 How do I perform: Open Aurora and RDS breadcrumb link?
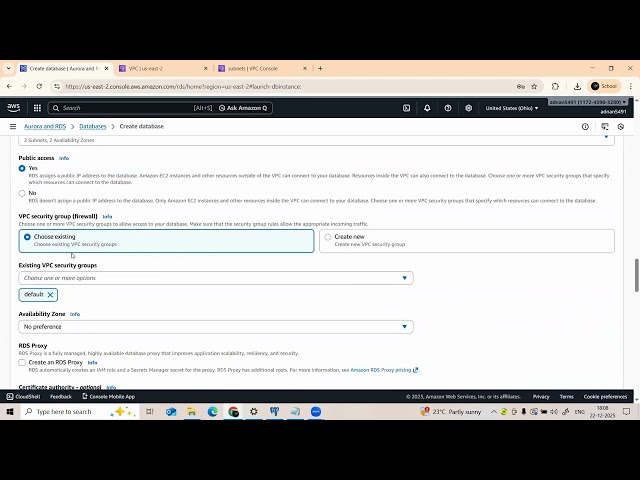[x=45, y=127]
